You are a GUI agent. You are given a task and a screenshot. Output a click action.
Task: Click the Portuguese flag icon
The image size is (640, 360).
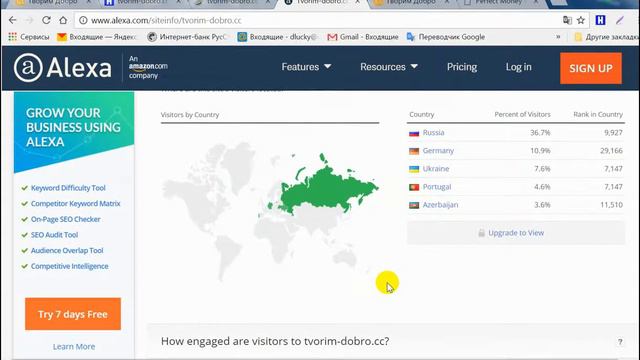pos(414,187)
